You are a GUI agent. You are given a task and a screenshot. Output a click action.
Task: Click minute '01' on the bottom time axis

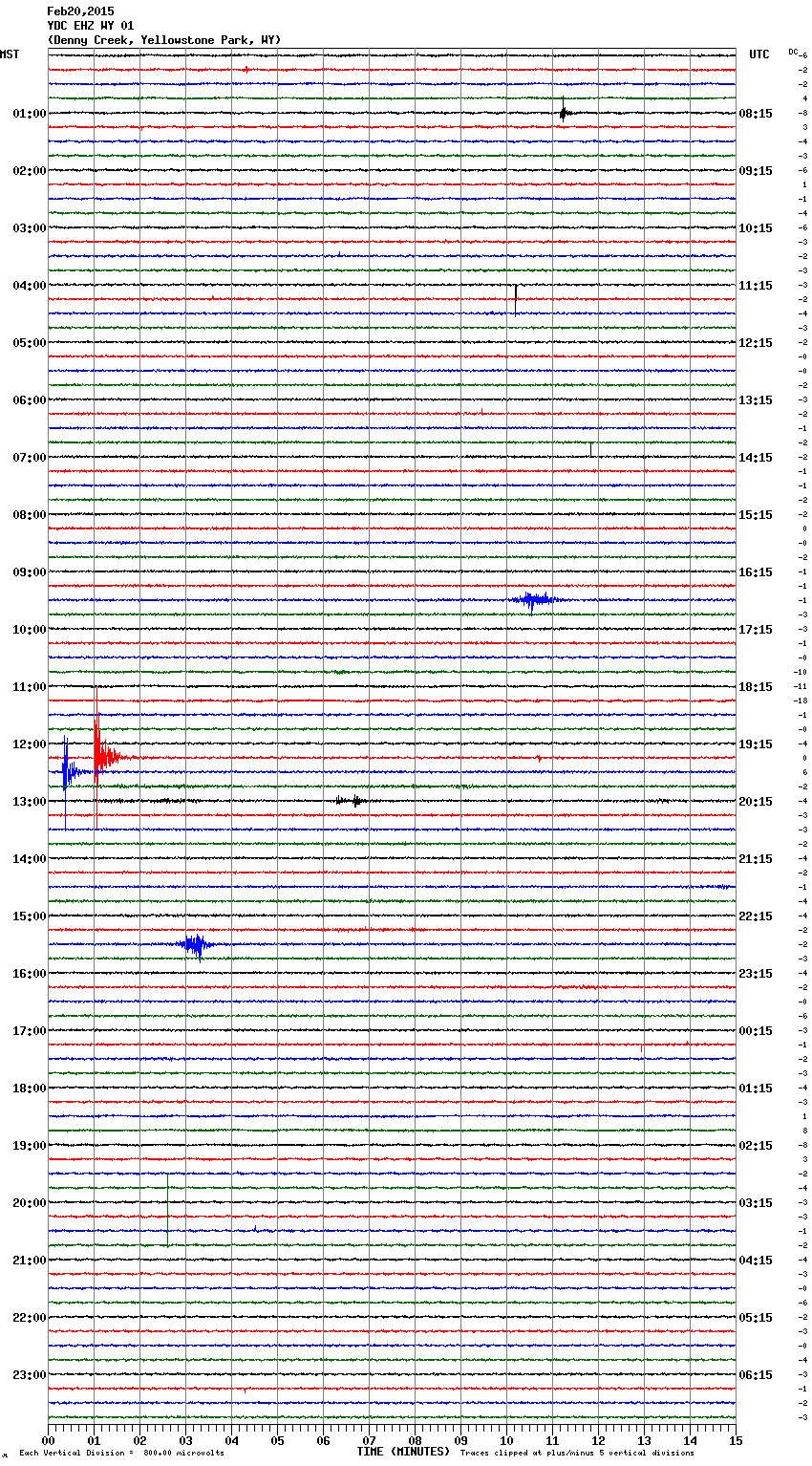click(94, 1439)
